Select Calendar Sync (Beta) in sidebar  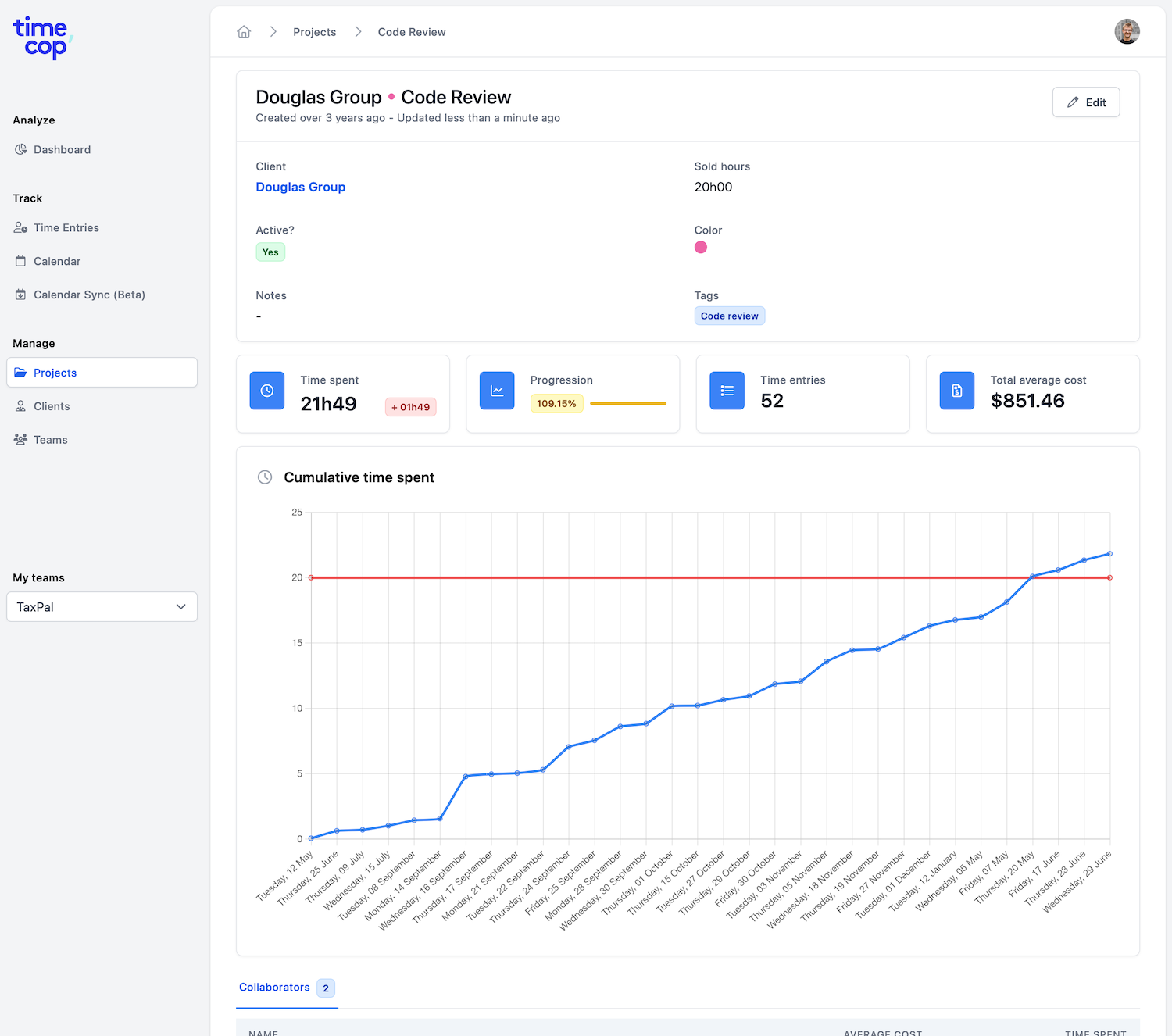pos(89,295)
